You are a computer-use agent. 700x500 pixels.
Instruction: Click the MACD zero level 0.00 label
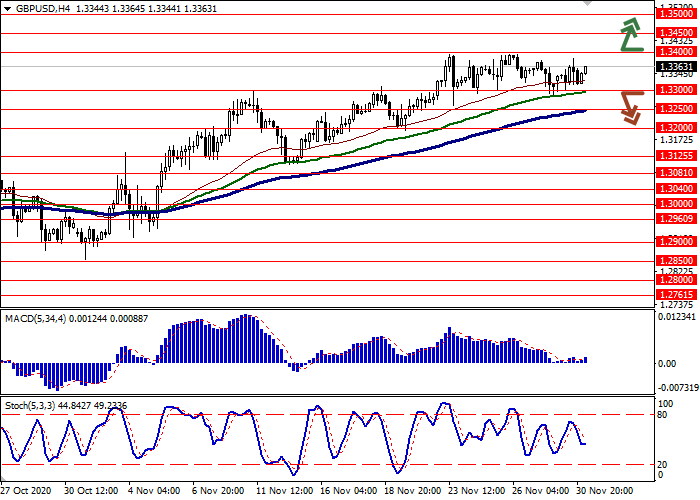667,364
